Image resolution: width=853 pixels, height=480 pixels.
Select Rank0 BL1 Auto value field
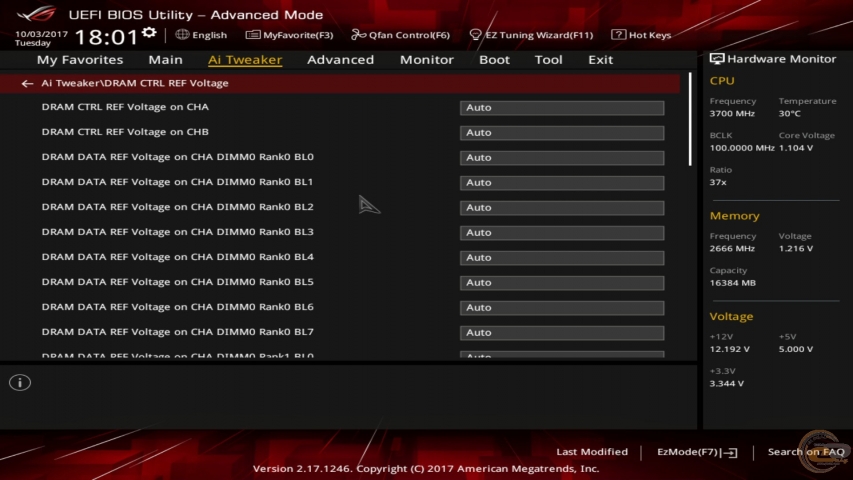pos(562,183)
